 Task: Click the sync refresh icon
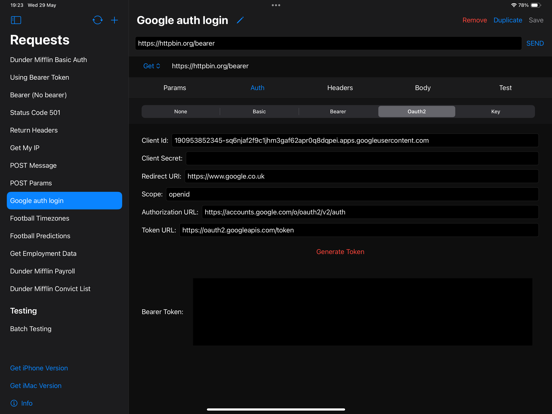[x=98, y=20]
